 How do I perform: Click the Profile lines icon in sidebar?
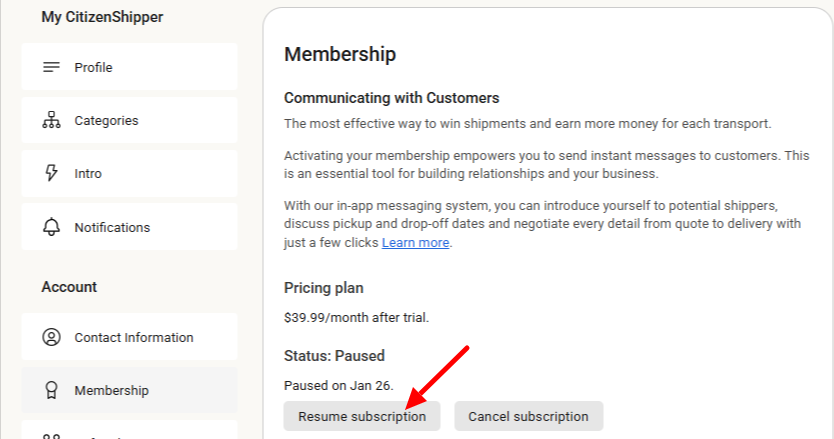pos(51,67)
